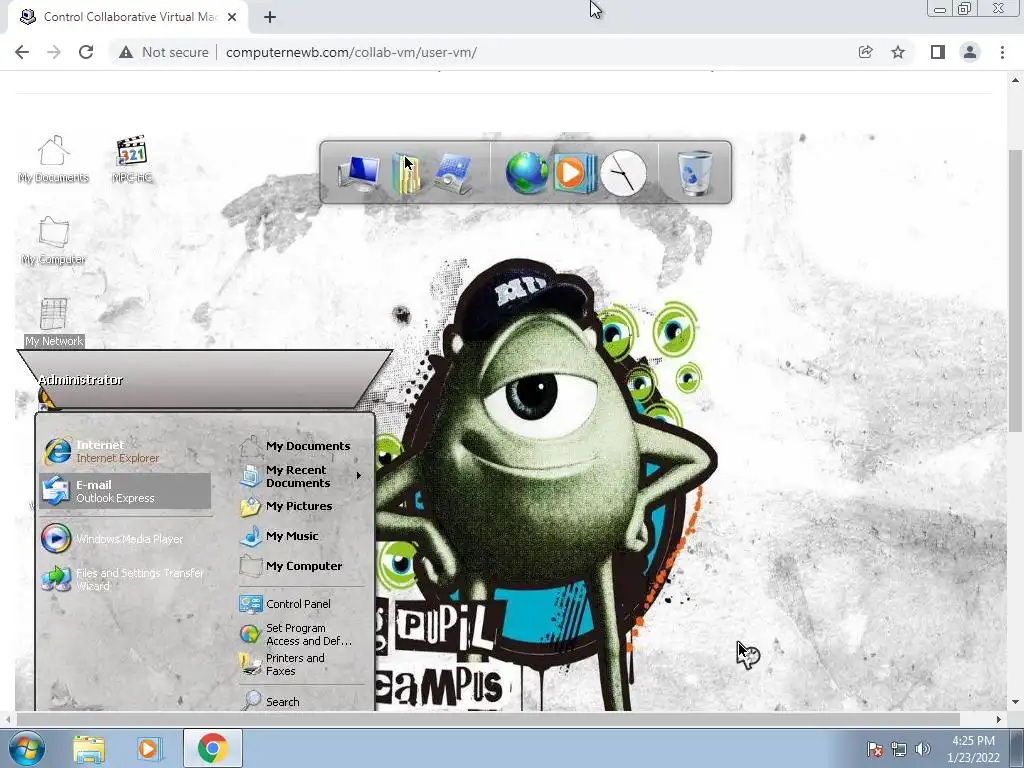Screen dimensions: 1024x768
Task: Open Chrome's three-dot menu
Action: [1002, 52]
